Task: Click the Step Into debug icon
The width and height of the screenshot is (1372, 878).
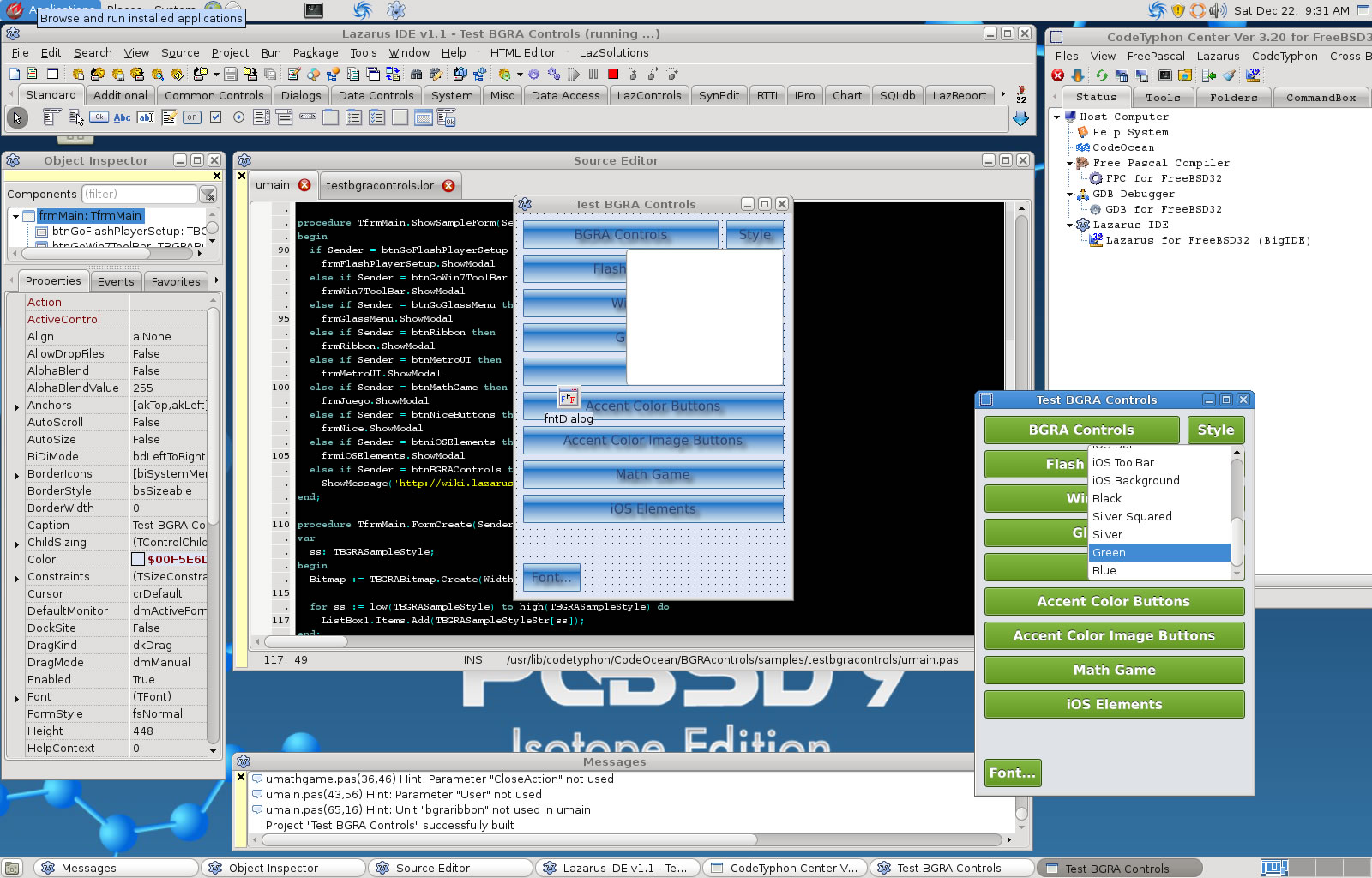Action: [x=633, y=74]
